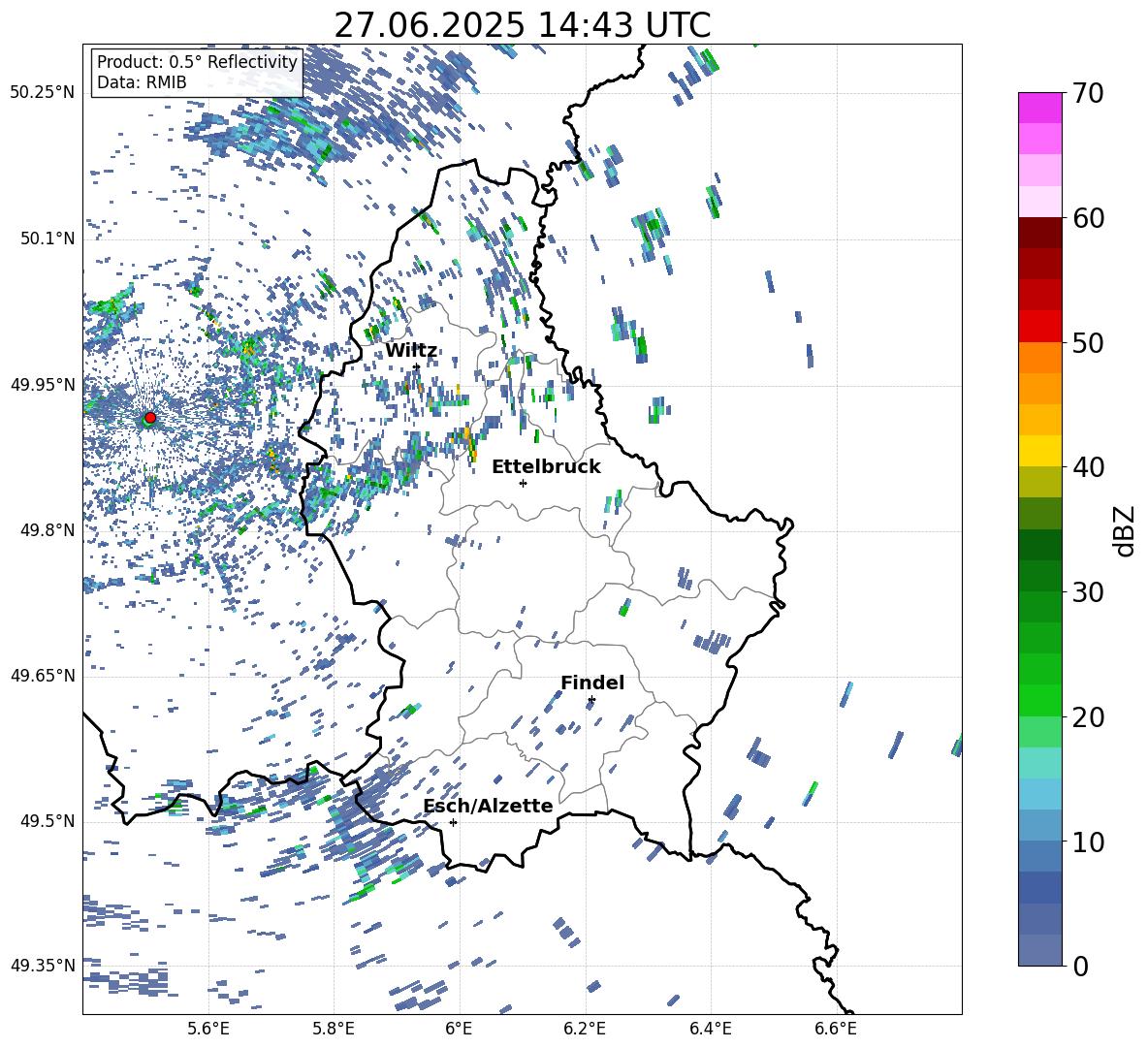Viewport: 1148px width, 1048px height.
Task: Click the Ettelbruck station cross marker
Action: 523,483
